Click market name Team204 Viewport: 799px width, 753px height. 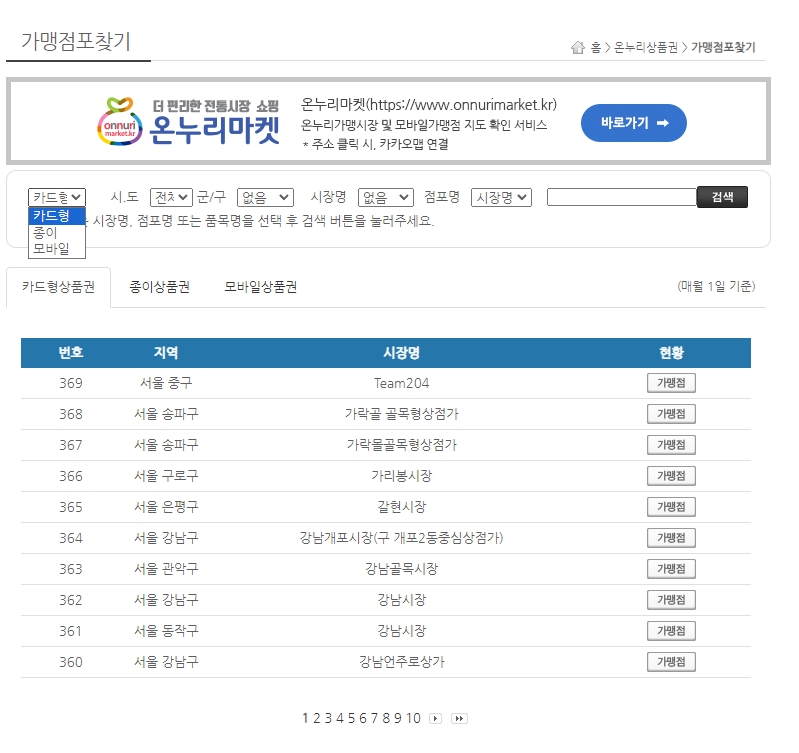click(402, 383)
